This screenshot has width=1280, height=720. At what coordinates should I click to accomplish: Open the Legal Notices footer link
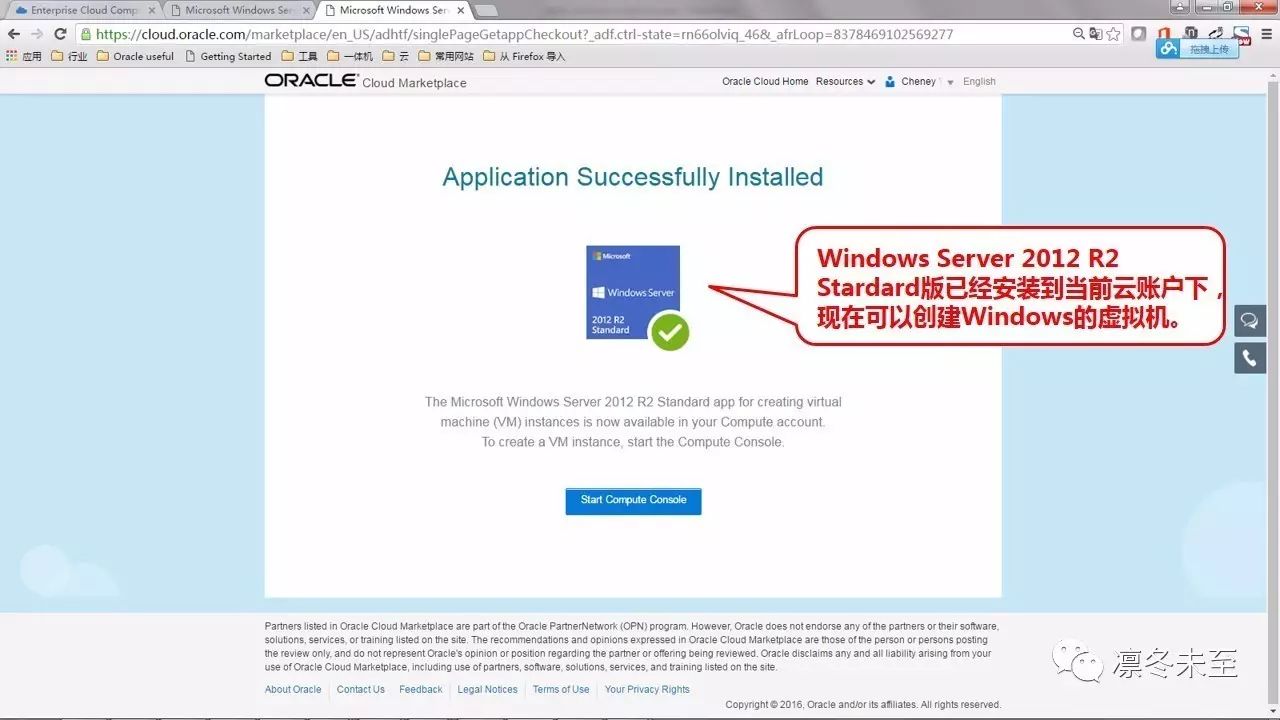click(x=488, y=690)
